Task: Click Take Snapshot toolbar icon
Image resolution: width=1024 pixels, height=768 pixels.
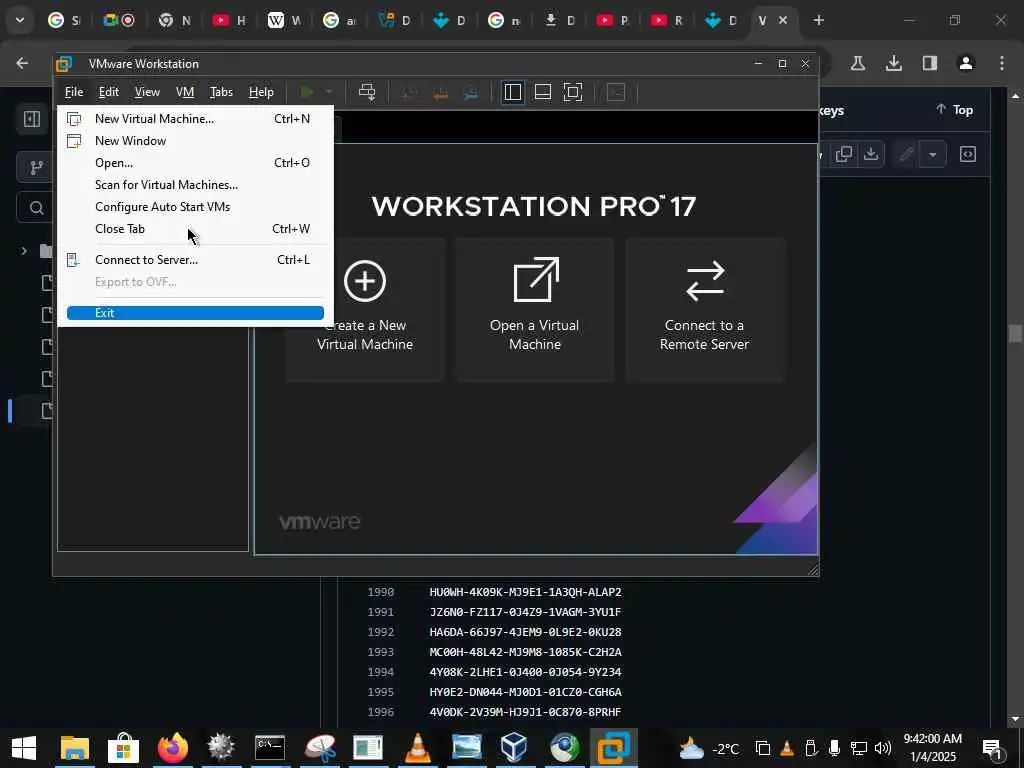Action: [x=409, y=93]
